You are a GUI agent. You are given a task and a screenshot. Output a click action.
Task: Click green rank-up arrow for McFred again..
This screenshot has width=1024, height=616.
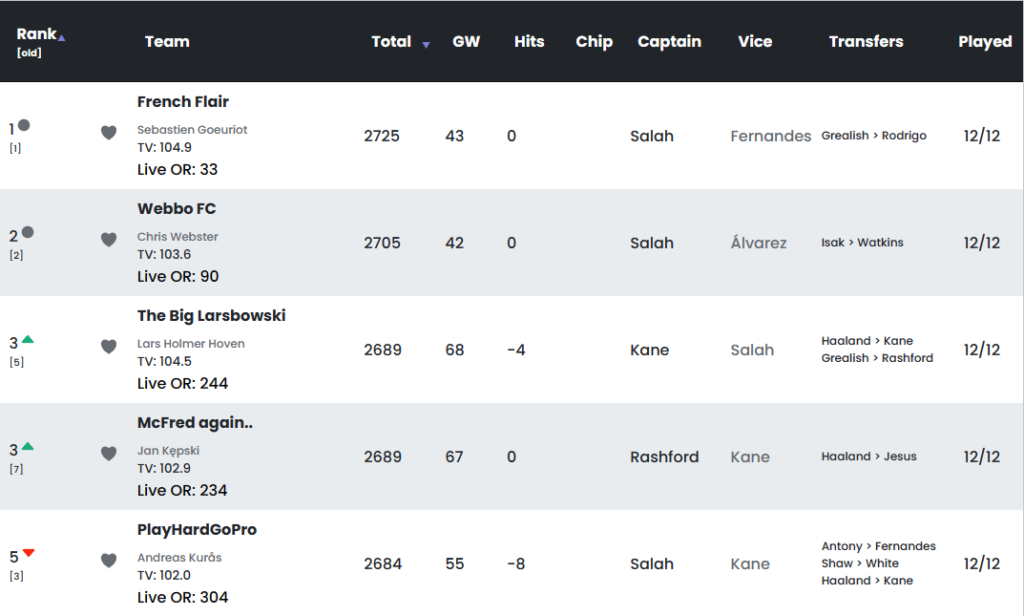[x=27, y=446]
